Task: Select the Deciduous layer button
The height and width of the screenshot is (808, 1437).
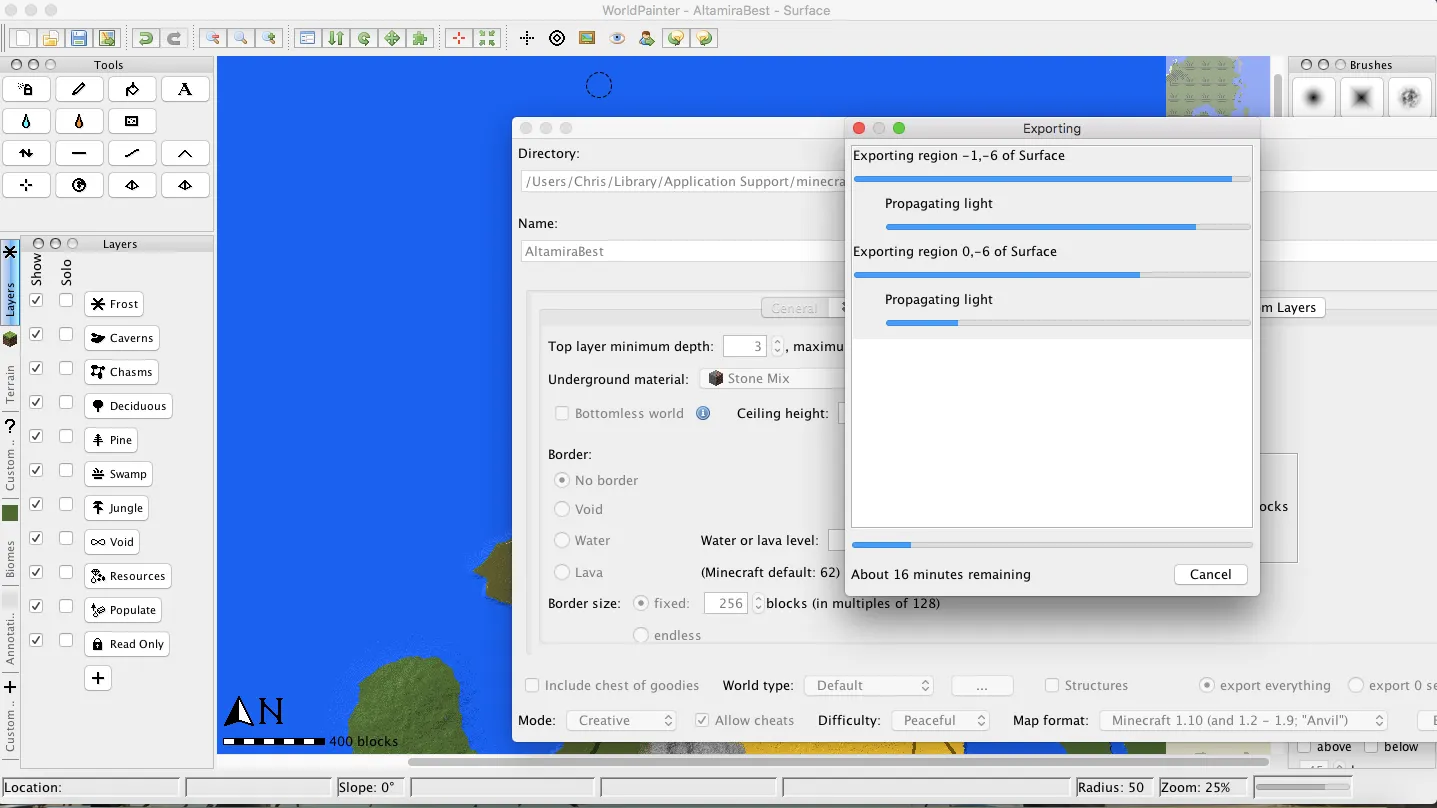Action: tap(128, 406)
